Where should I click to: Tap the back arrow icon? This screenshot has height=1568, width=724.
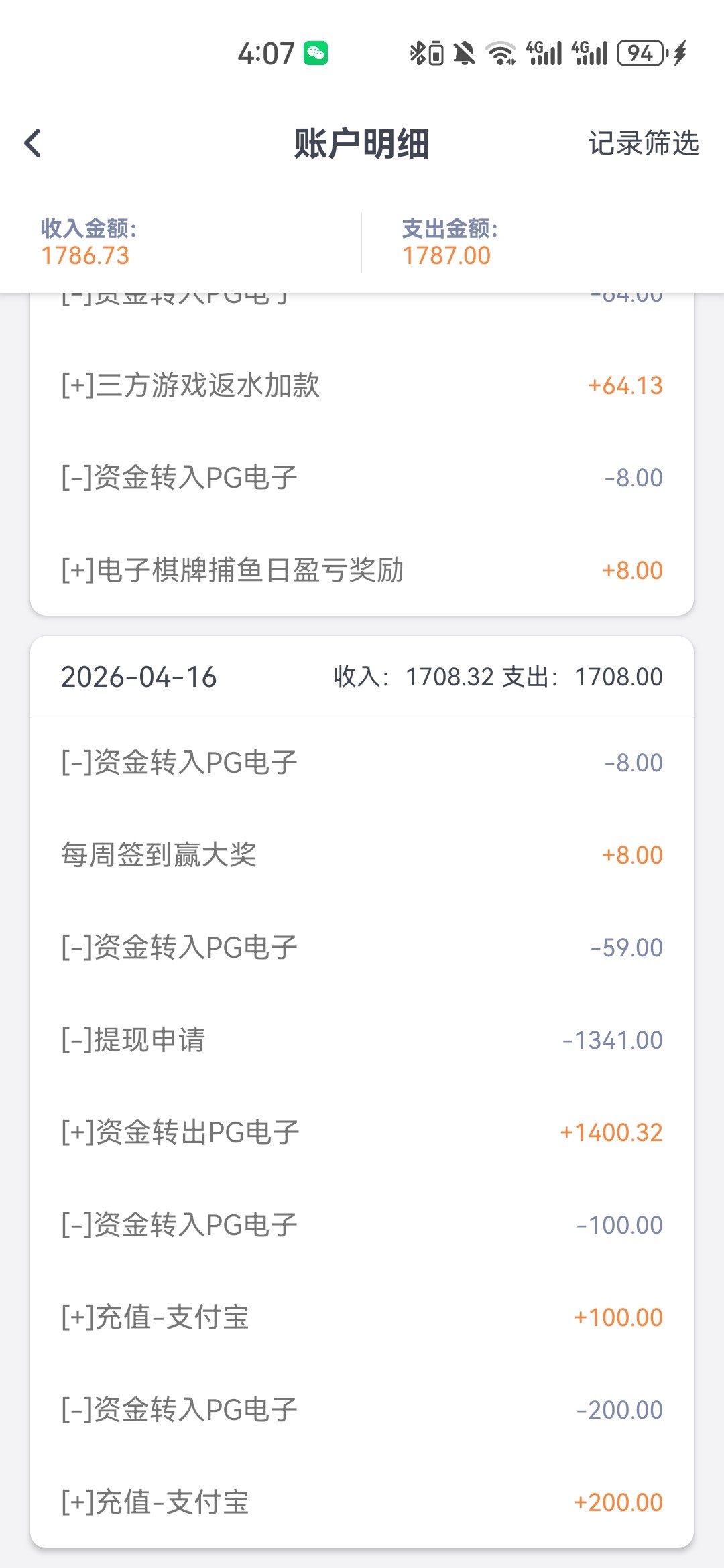pos(33,143)
